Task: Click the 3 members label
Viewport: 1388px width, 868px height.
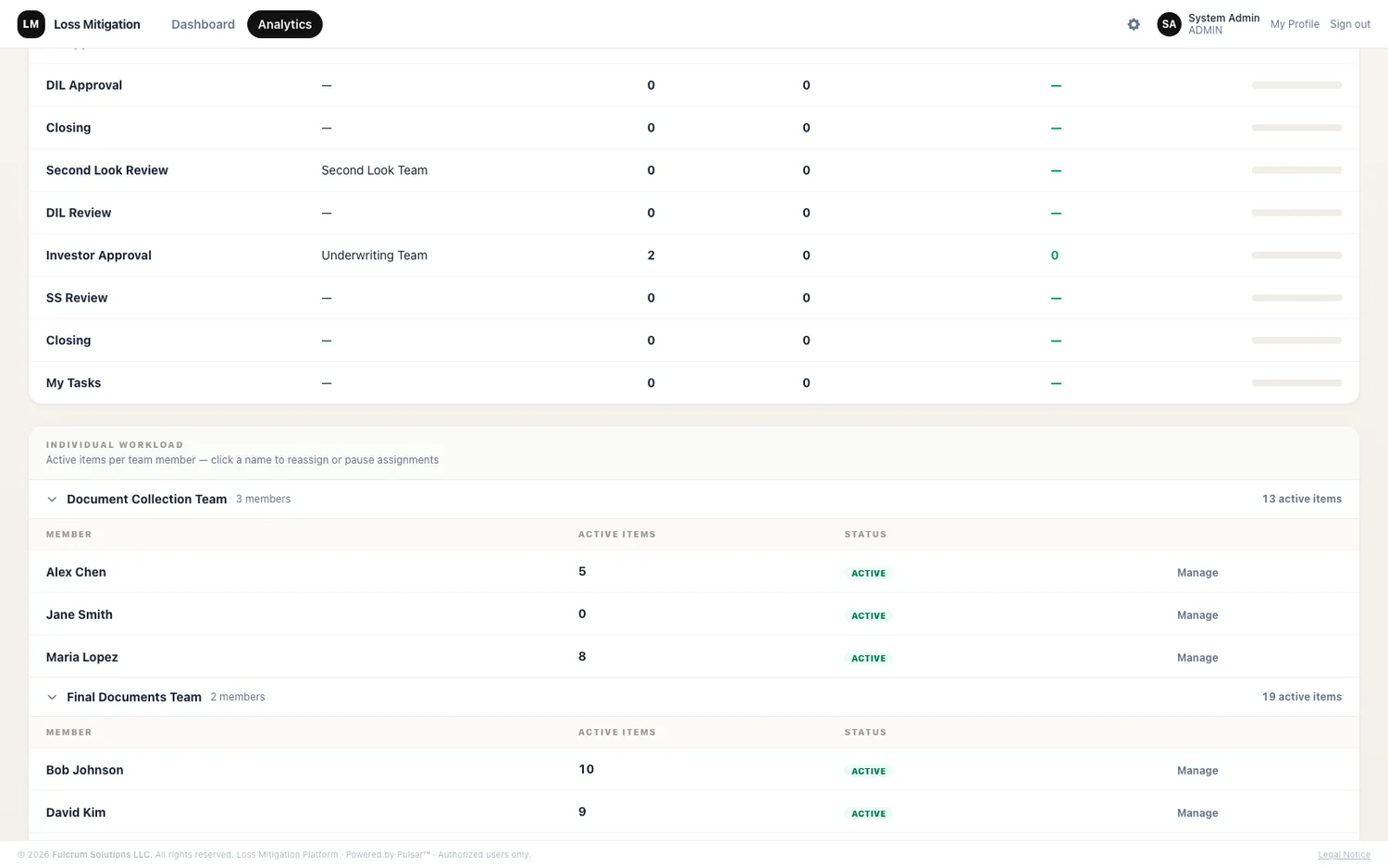Action: click(263, 499)
